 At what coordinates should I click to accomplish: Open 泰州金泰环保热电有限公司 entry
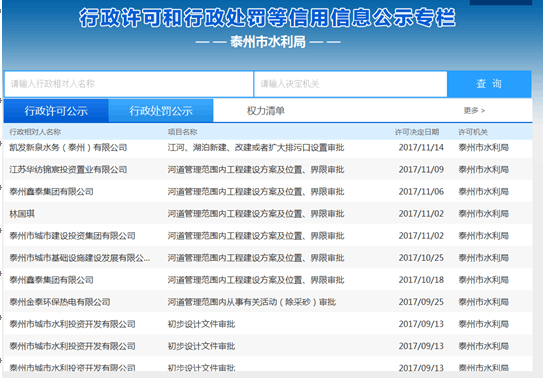point(60,302)
